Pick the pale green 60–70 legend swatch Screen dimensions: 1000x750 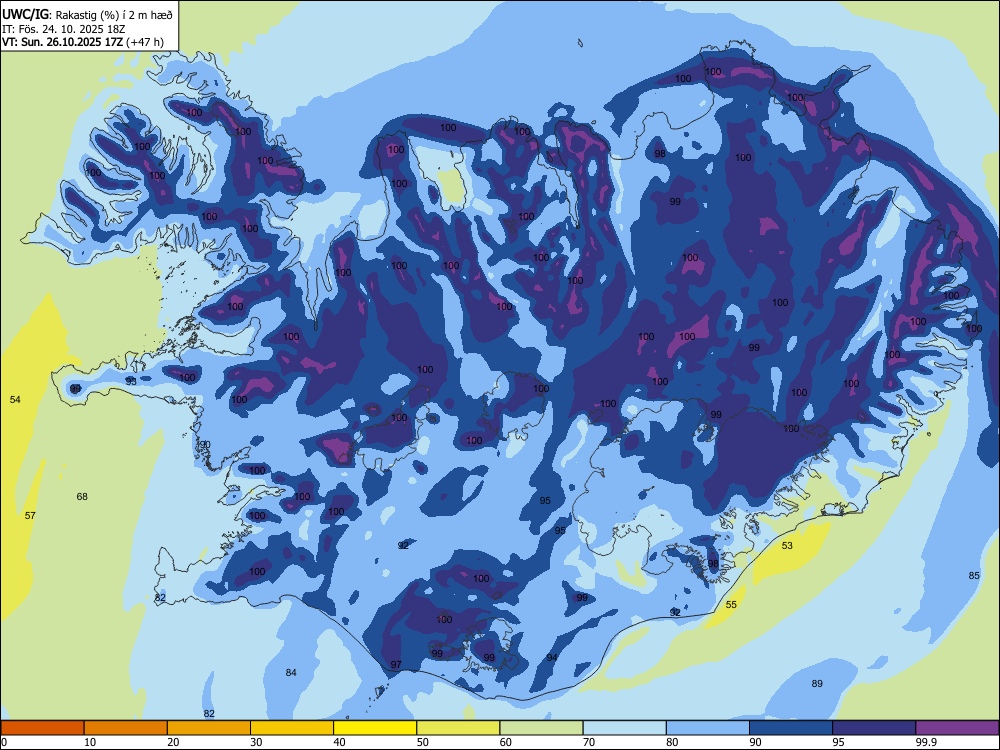coord(541,728)
